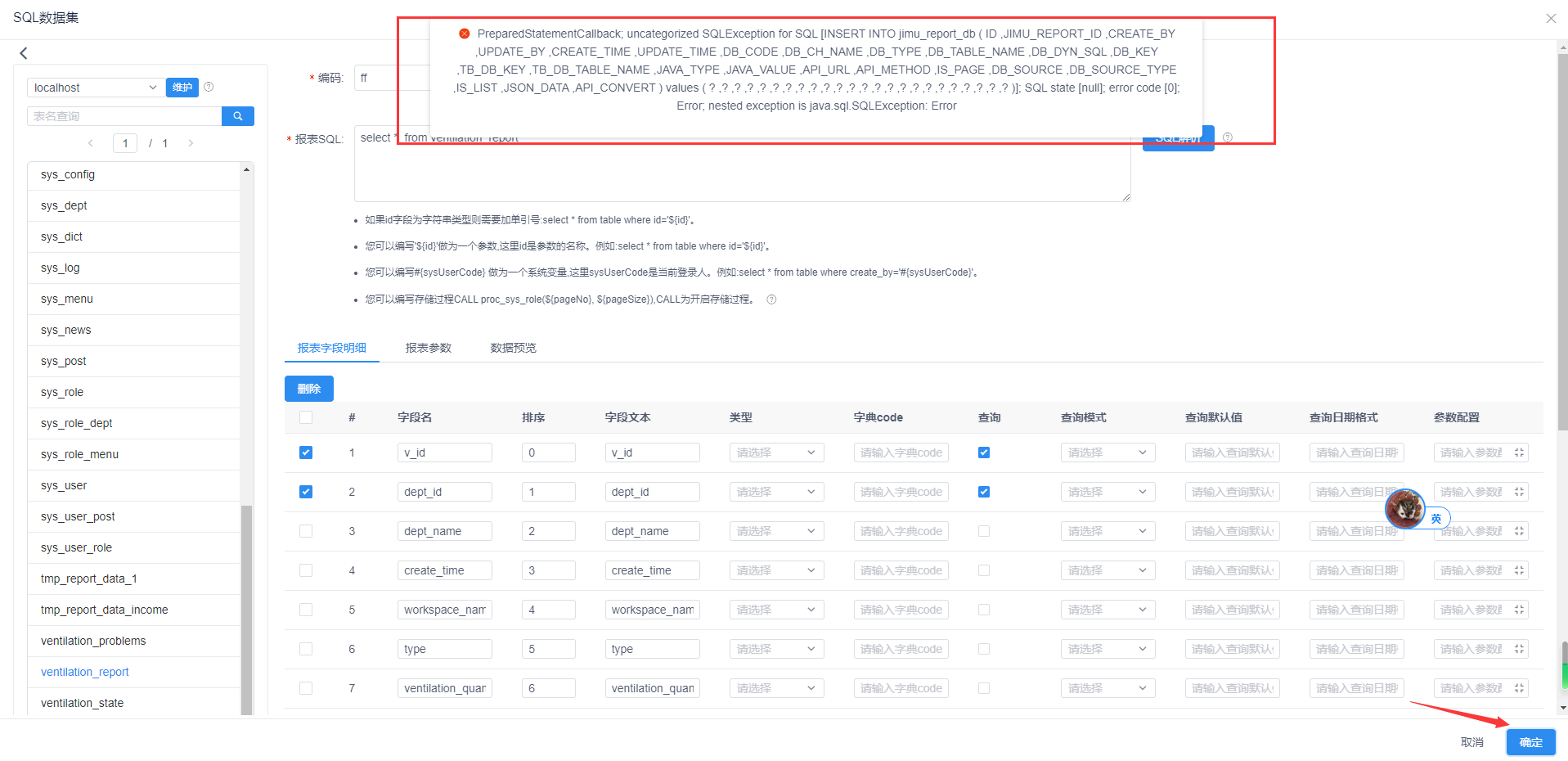Screen dimensions: 1568x761
Task: Close the SQL数据集 dialog with the X
Action: pos(1551,18)
